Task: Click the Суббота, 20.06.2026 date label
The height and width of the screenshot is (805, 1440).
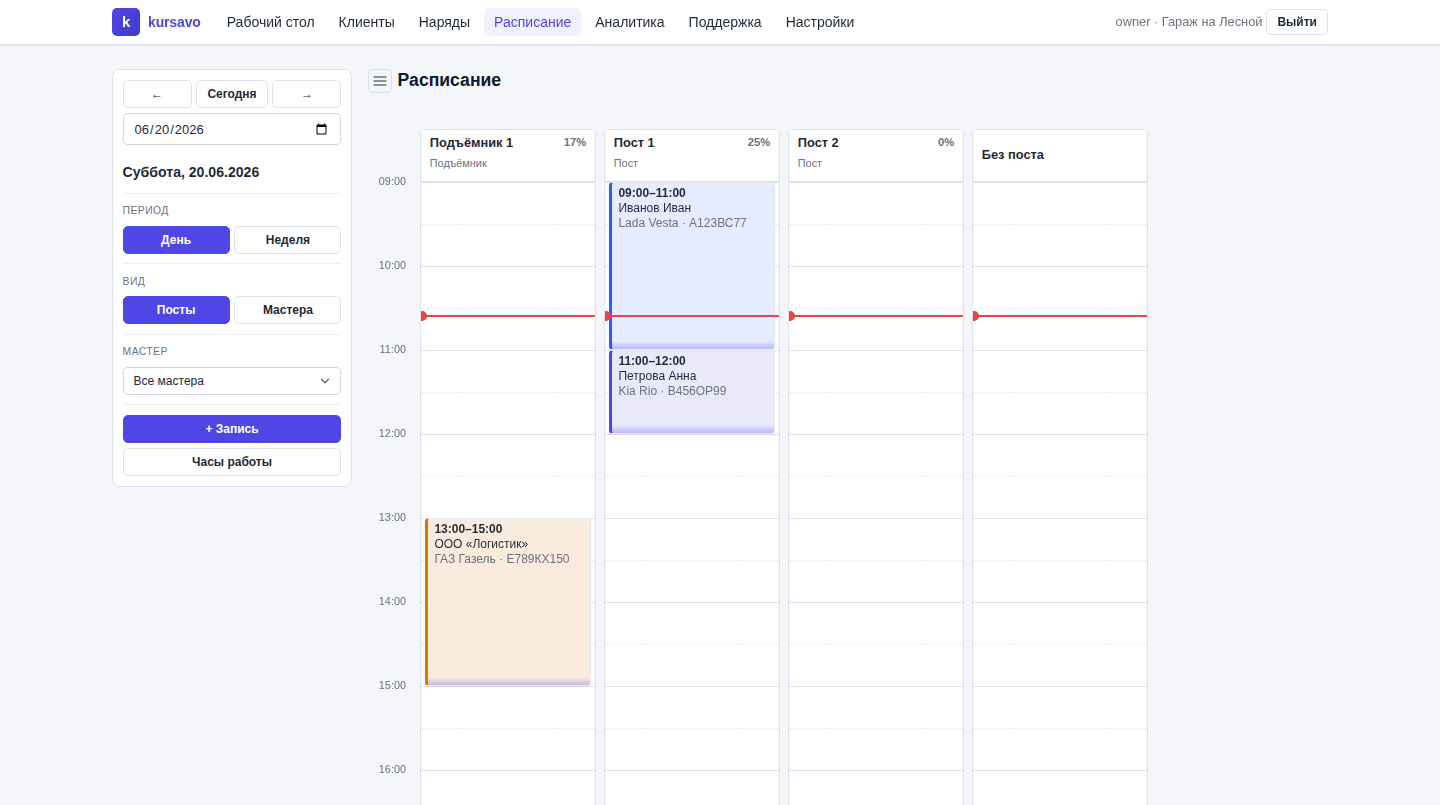Action: [x=191, y=172]
